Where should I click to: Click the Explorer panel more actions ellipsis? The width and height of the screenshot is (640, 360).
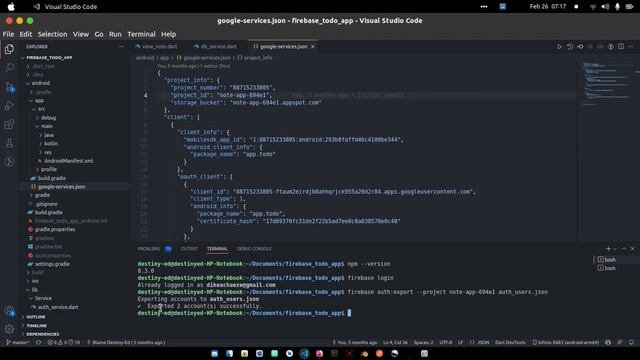pyautogui.click(x=120, y=47)
